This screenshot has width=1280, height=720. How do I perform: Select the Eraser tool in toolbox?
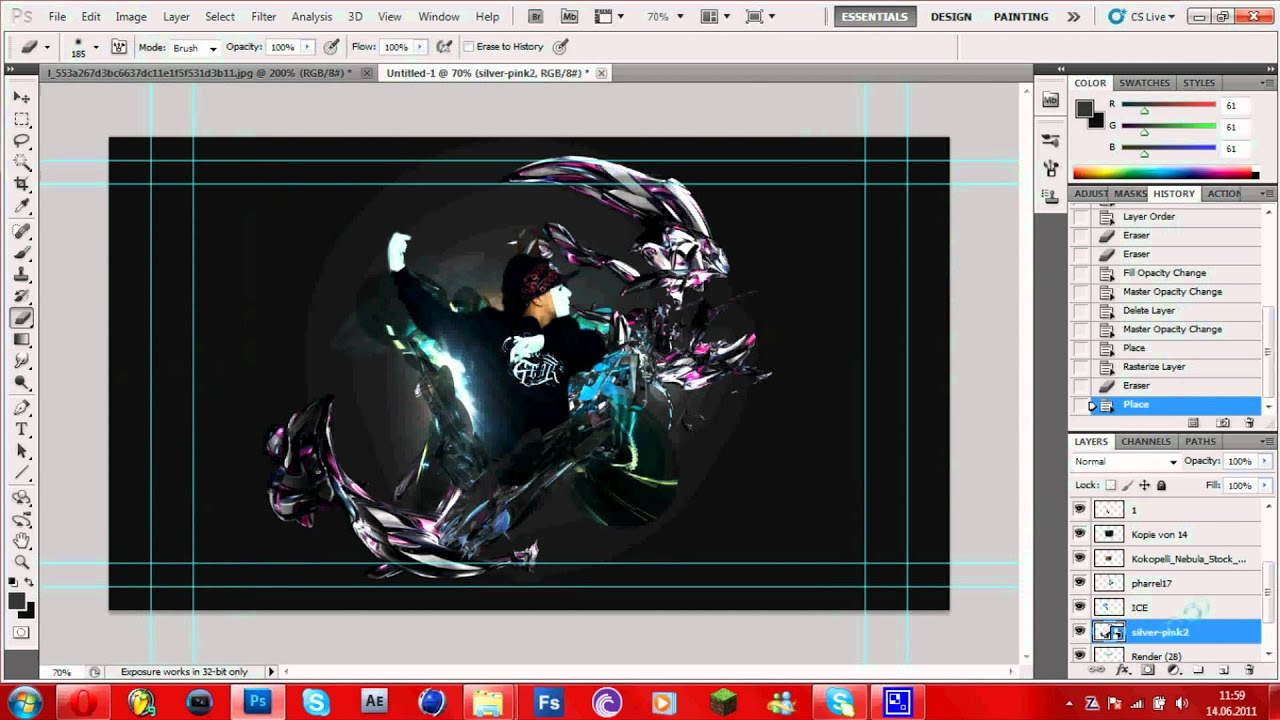pos(22,318)
